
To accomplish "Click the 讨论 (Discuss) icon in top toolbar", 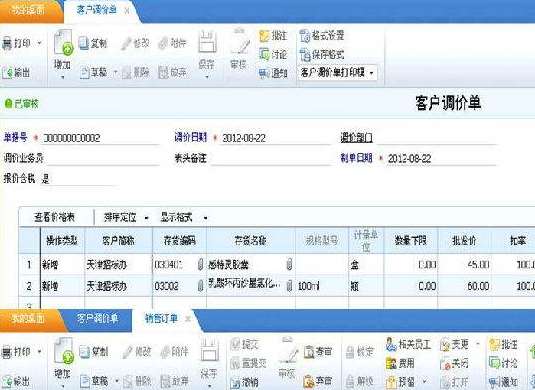I will click(x=264, y=54).
